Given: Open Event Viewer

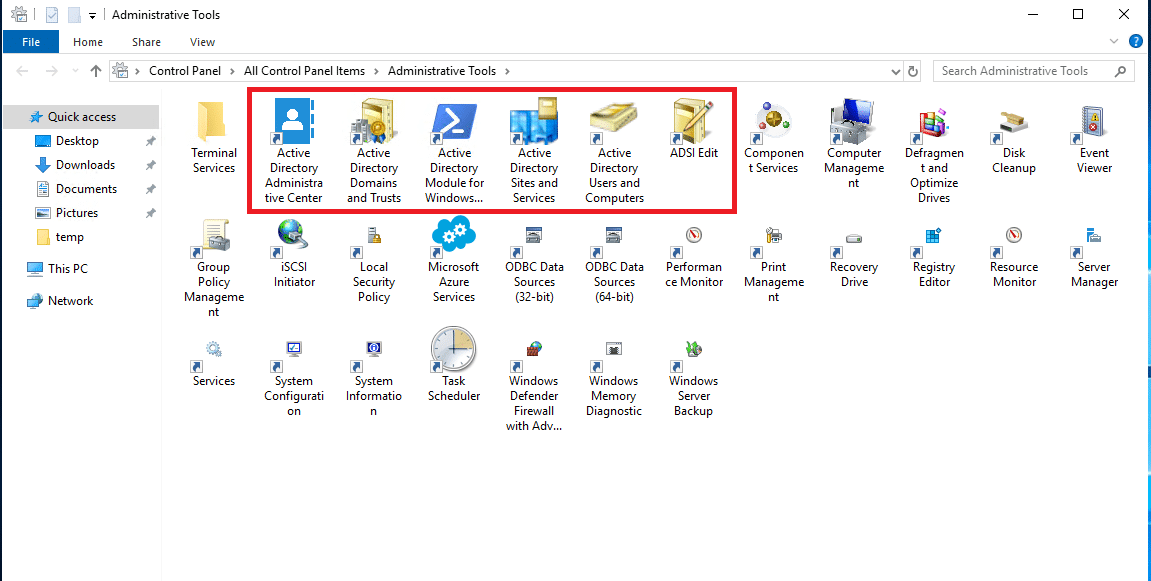Looking at the screenshot, I should [x=1094, y=138].
